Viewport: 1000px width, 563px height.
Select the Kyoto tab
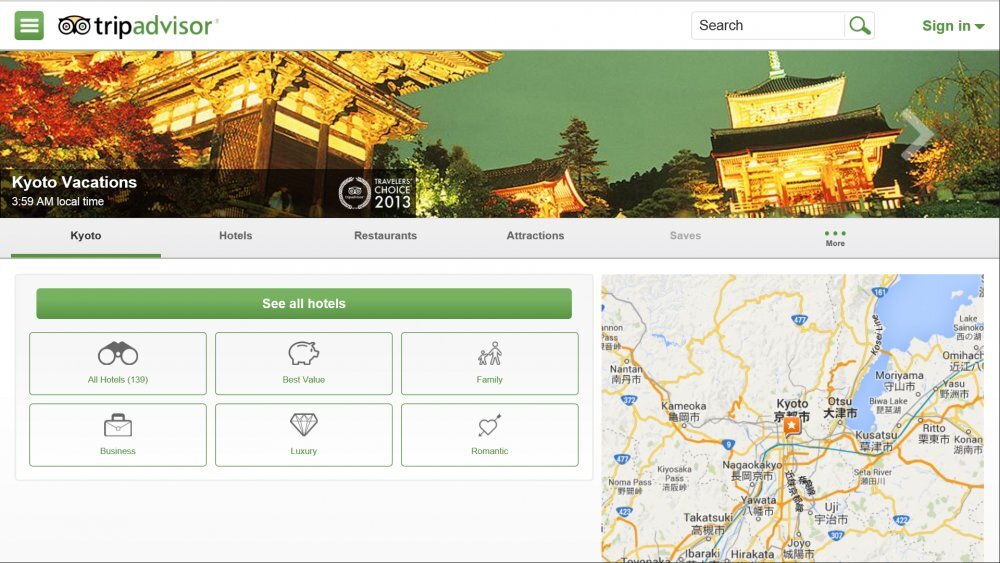pyautogui.click(x=85, y=236)
